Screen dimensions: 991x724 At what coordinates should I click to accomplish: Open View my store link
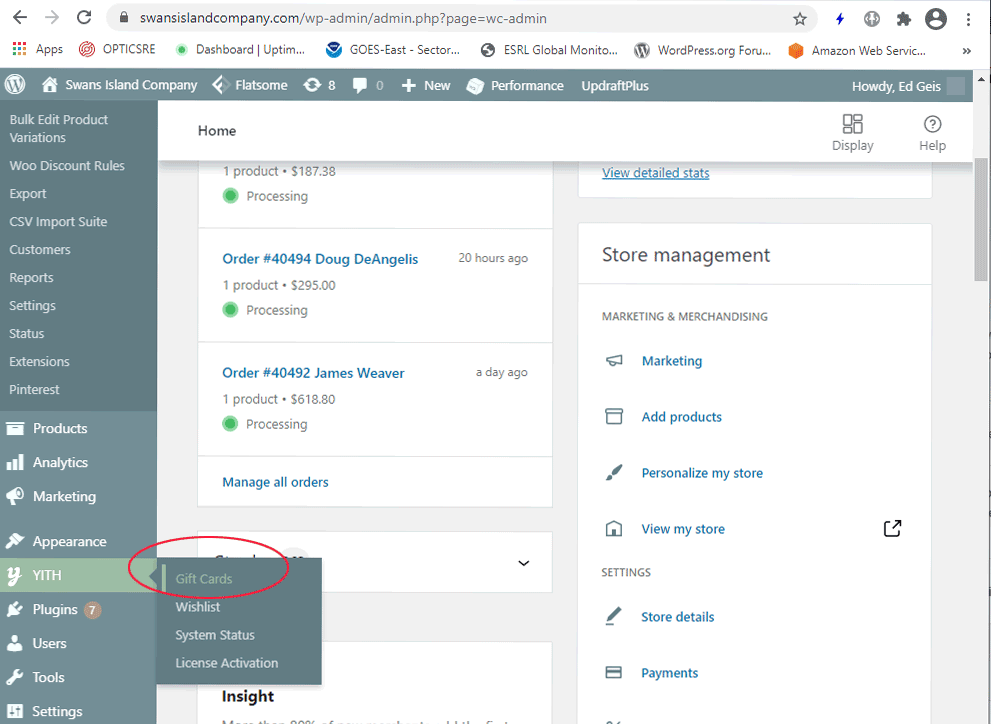683,529
